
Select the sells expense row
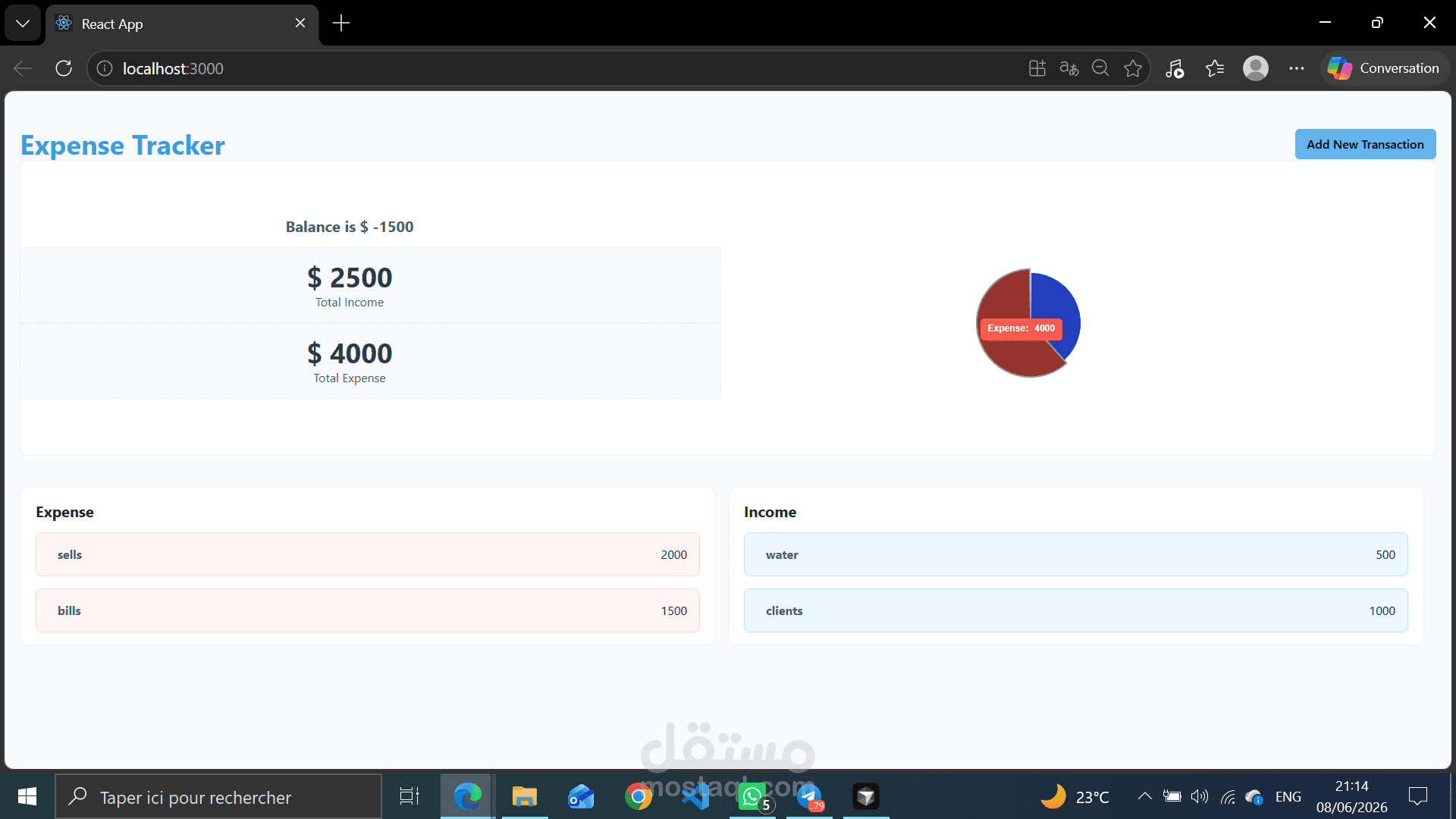click(368, 554)
